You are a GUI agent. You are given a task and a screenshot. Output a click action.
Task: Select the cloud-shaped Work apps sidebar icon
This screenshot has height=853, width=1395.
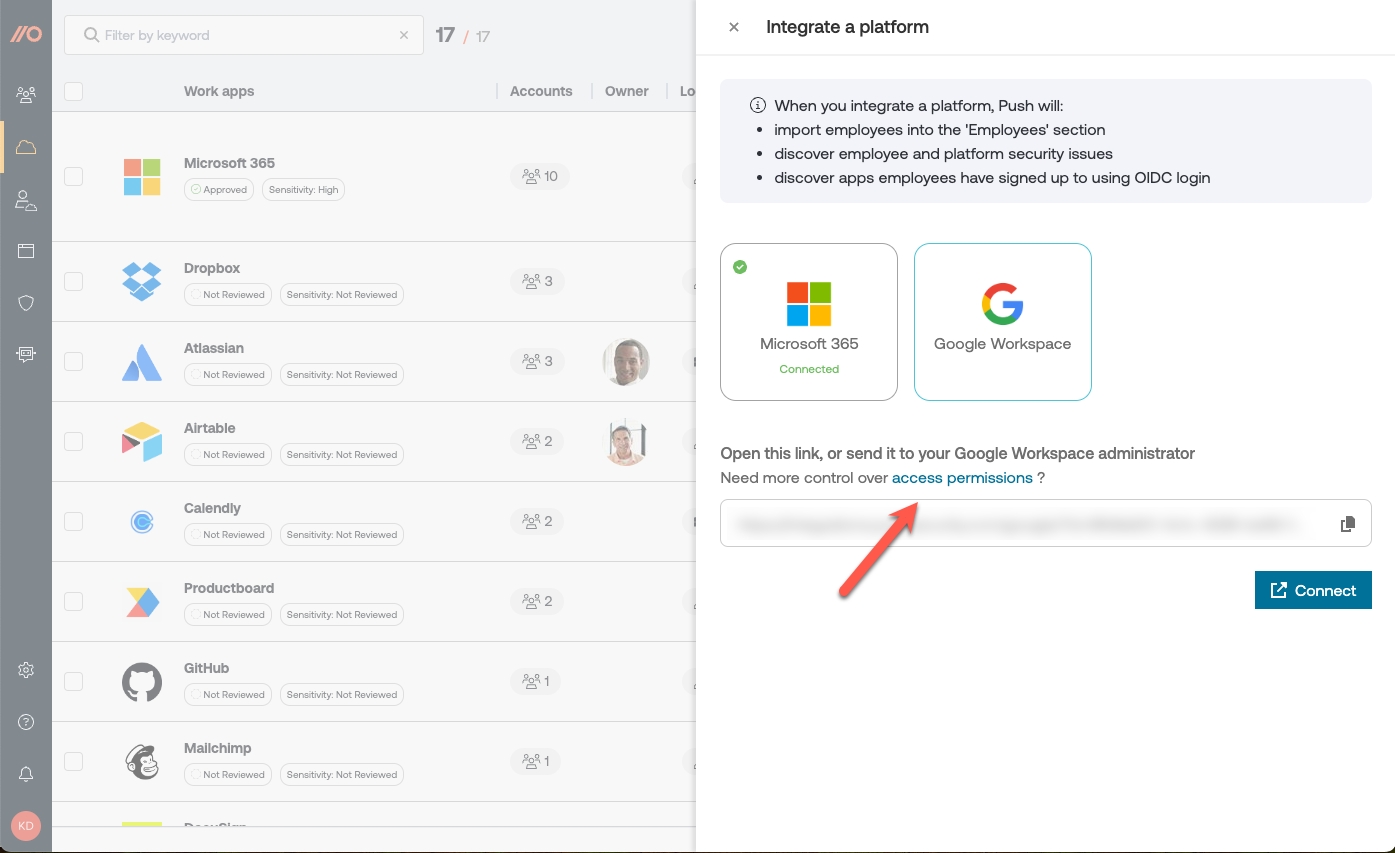point(26,146)
